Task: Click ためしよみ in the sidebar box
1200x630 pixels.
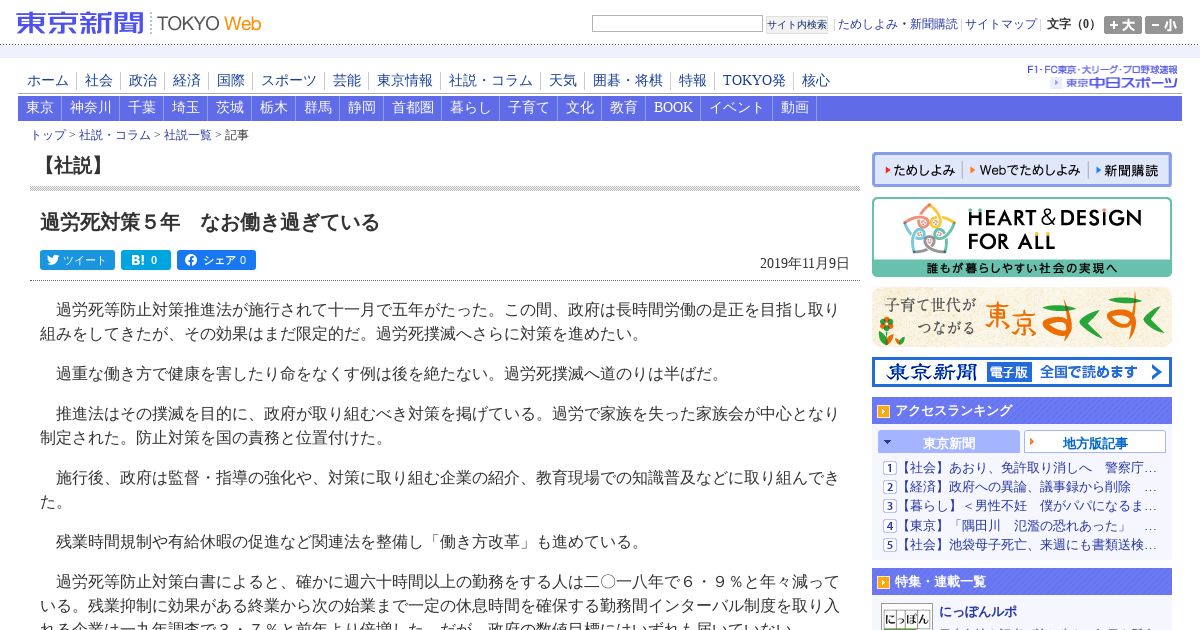Action: click(x=918, y=171)
